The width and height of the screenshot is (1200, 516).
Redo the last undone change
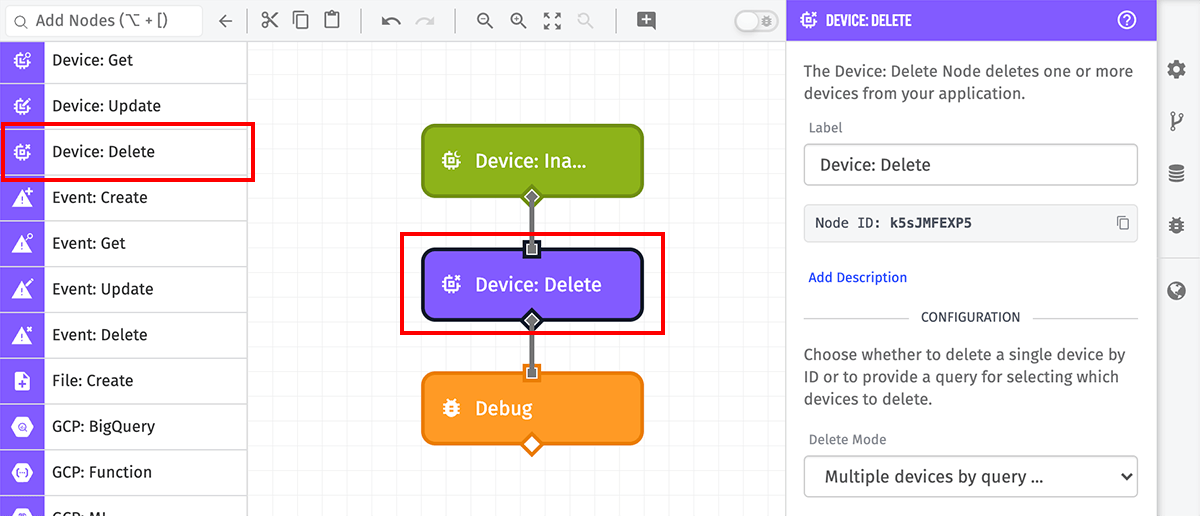coord(425,20)
